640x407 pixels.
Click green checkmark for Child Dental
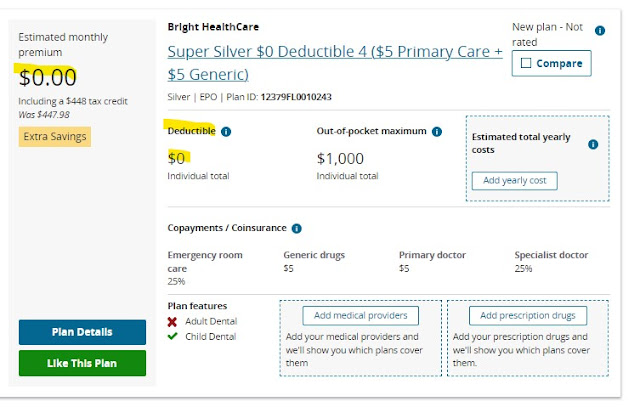(173, 336)
